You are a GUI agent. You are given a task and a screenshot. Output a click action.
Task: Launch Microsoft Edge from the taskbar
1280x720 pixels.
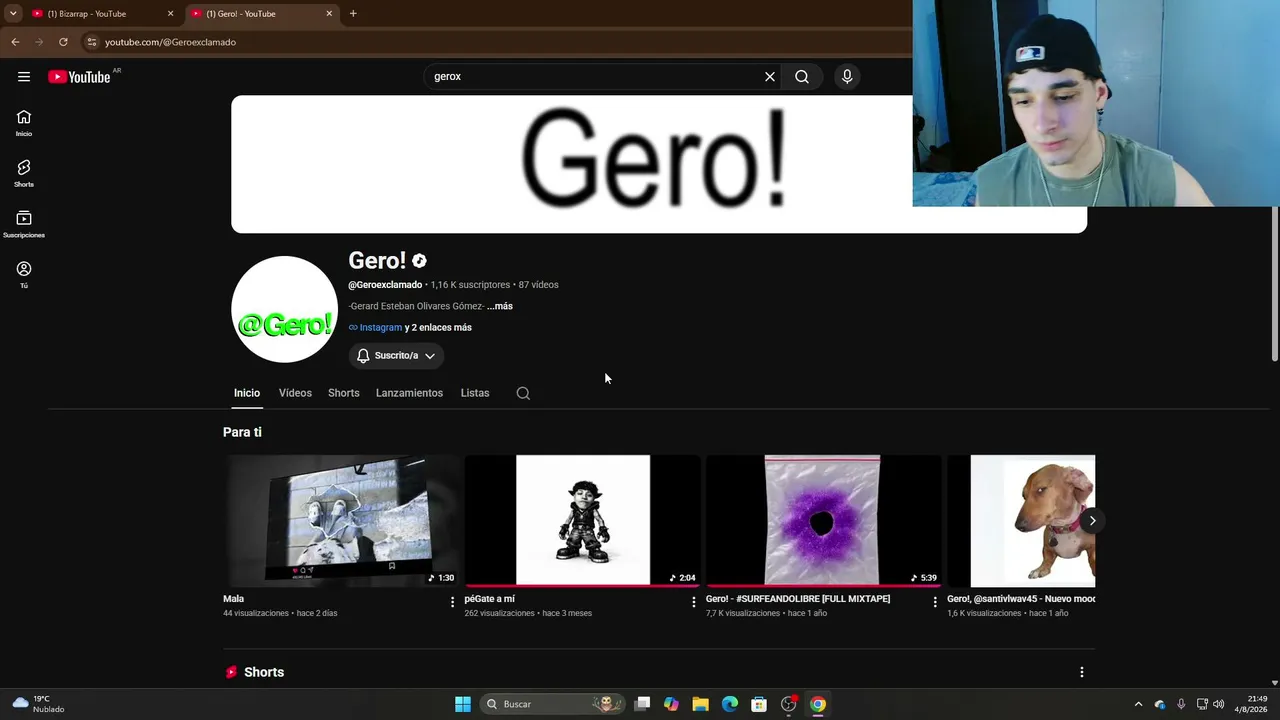pyautogui.click(x=730, y=704)
